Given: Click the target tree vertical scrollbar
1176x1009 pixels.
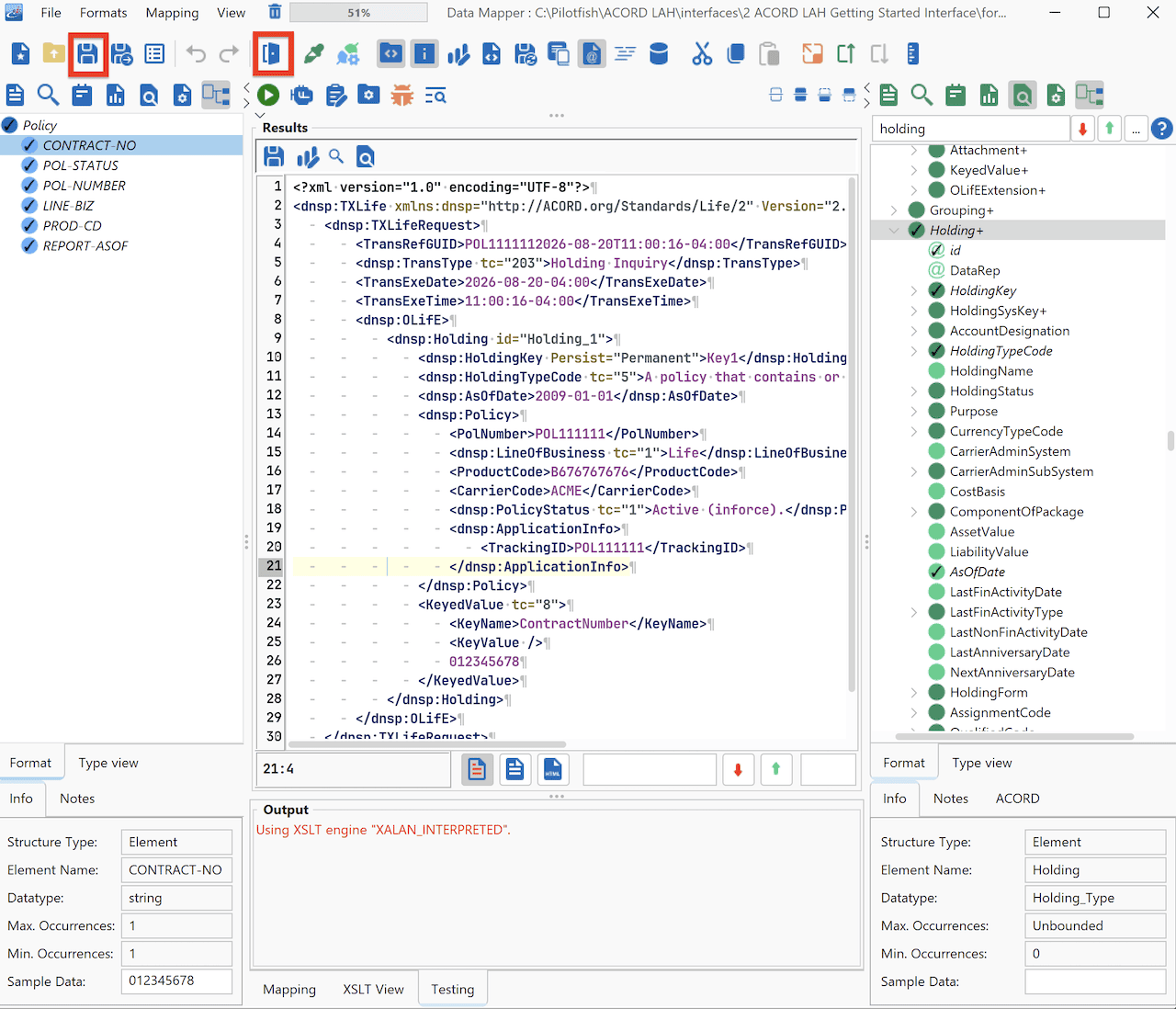Looking at the screenshot, I should [x=1170, y=441].
